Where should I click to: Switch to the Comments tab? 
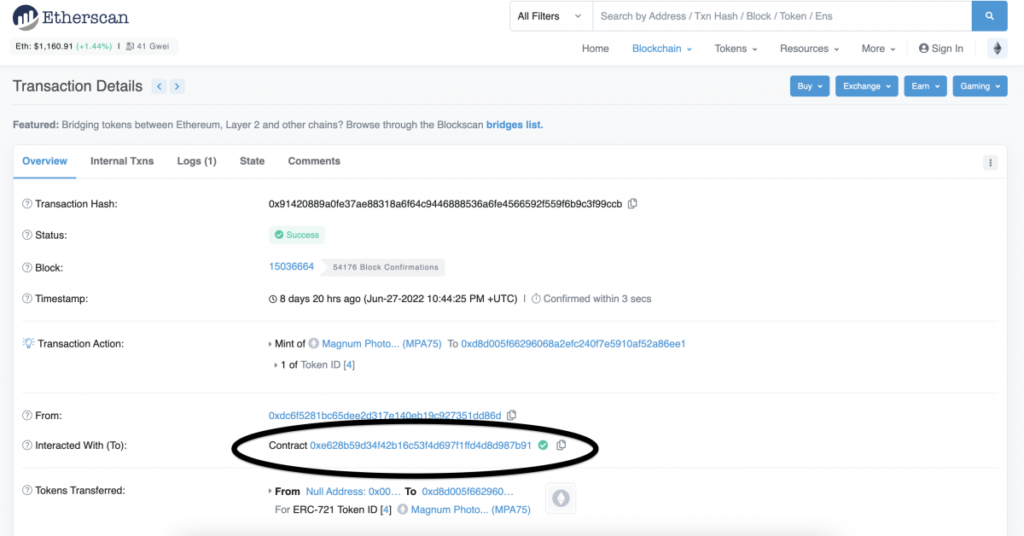314,161
